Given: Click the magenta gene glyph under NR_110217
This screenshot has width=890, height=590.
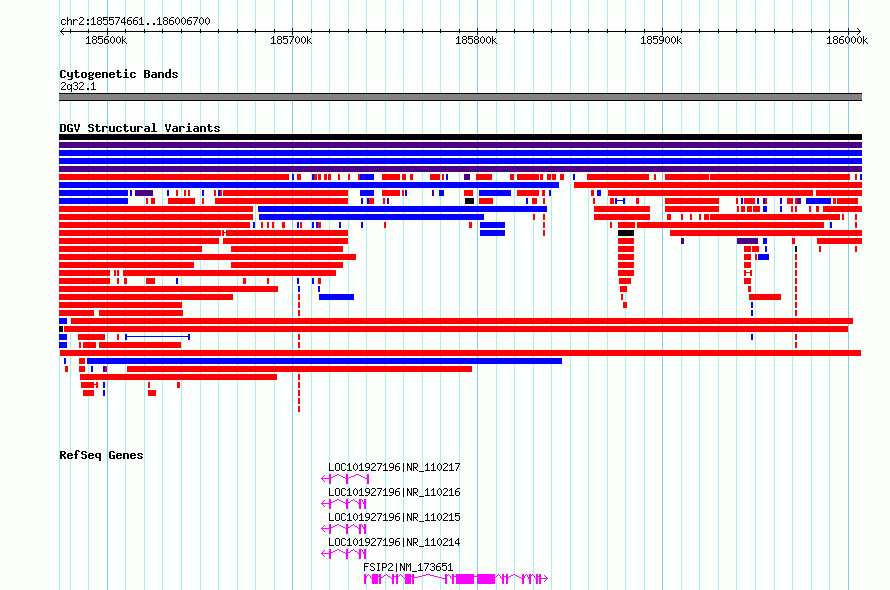Looking at the screenshot, I should (x=345, y=479).
